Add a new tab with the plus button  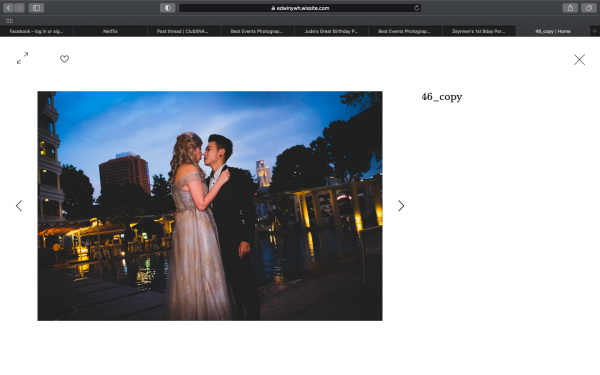[595, 31]
